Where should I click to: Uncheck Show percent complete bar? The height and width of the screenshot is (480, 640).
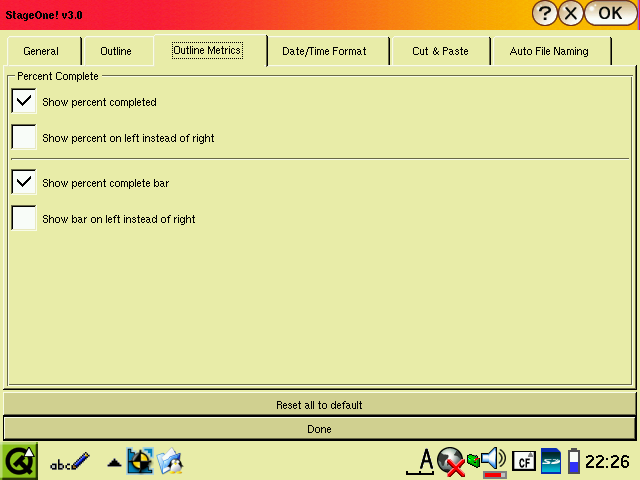tap(24, 182)
